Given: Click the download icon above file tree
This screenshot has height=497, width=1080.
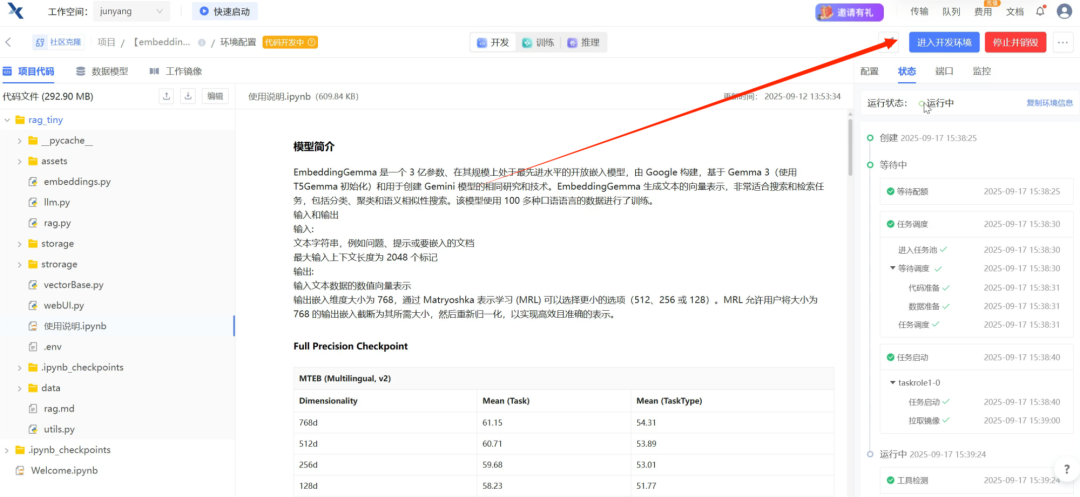Looking at the screenshot, I should point(188,96).
